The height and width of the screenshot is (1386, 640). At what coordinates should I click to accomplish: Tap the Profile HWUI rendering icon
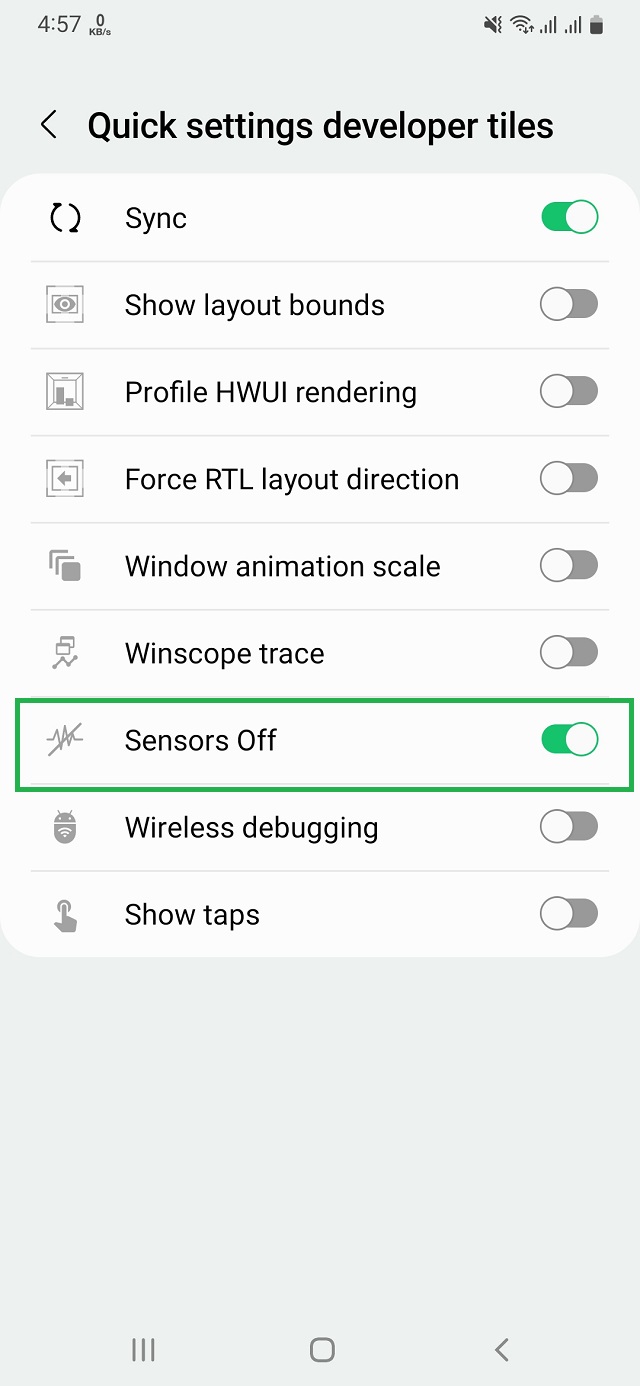coord(65,392)
